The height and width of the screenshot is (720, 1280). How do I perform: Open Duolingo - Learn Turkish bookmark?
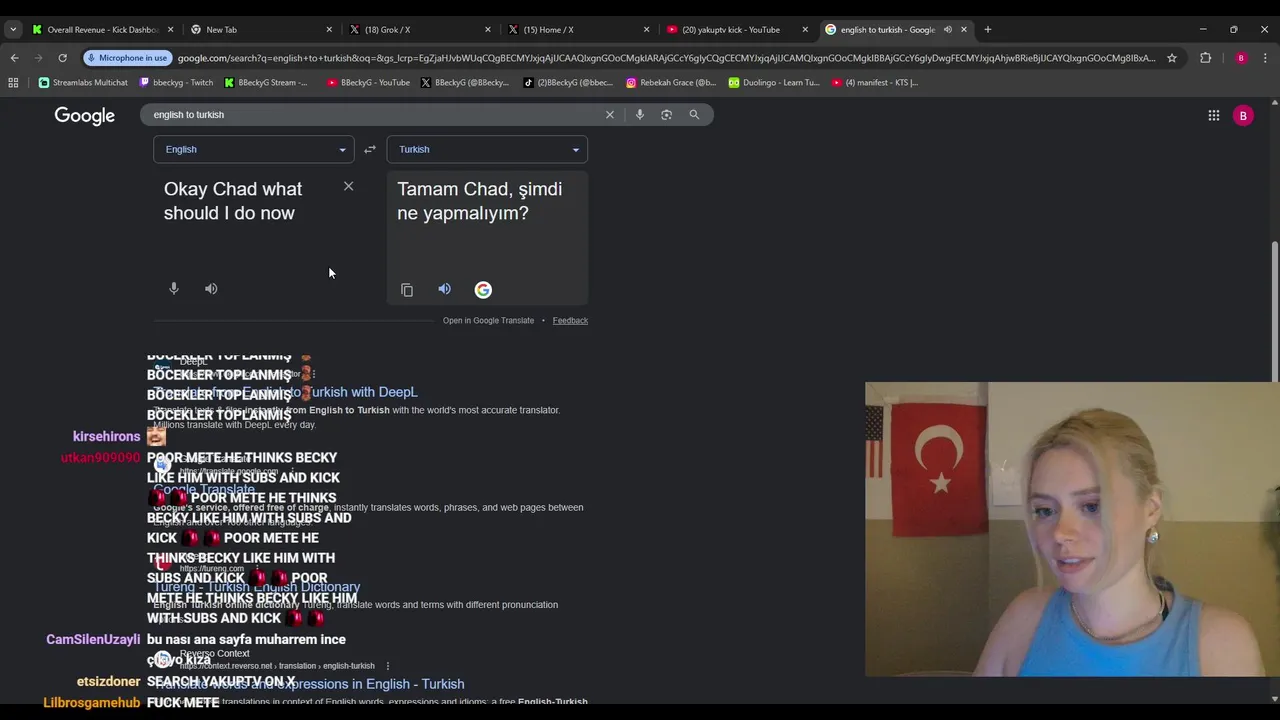tap(774, 83)
